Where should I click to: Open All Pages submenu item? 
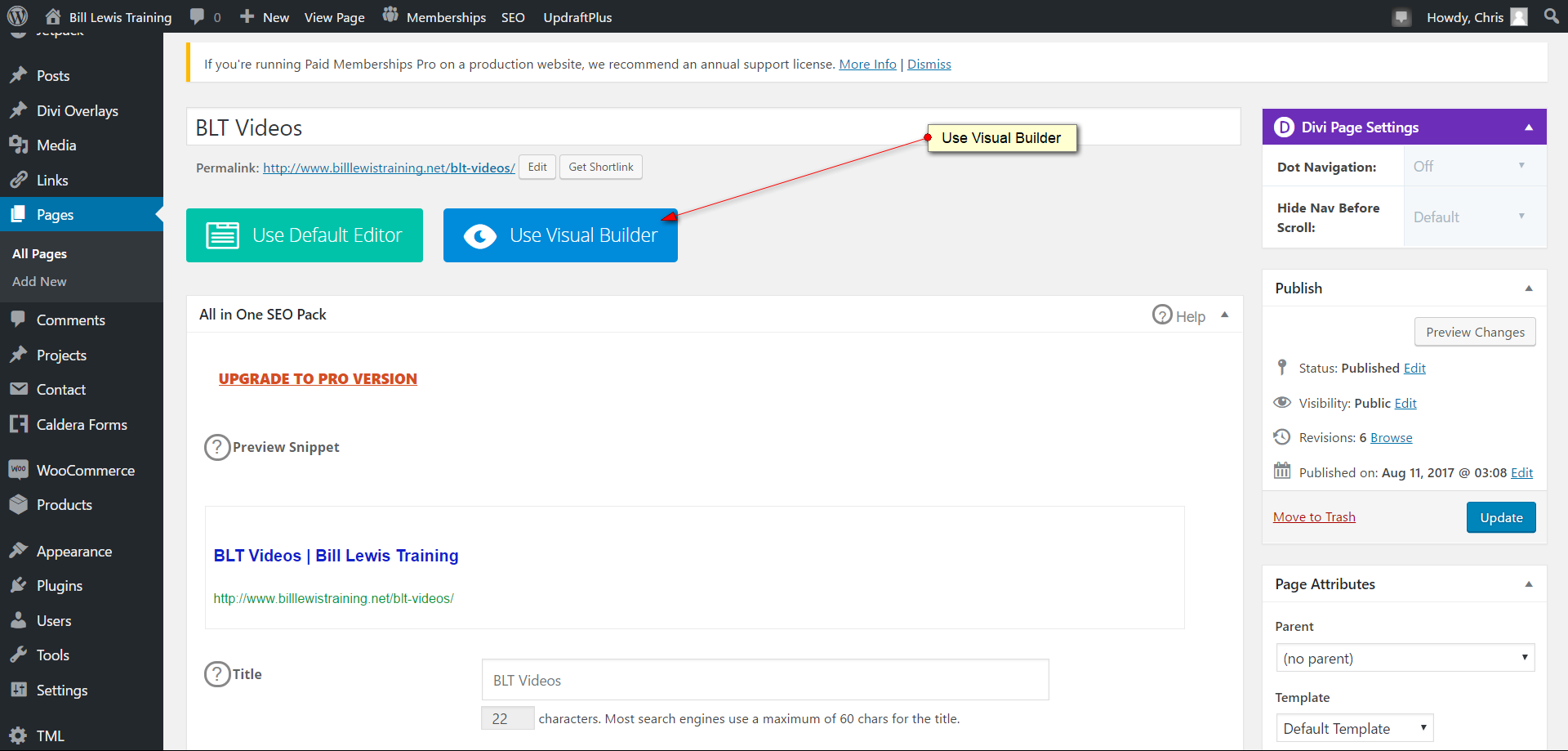40,253
